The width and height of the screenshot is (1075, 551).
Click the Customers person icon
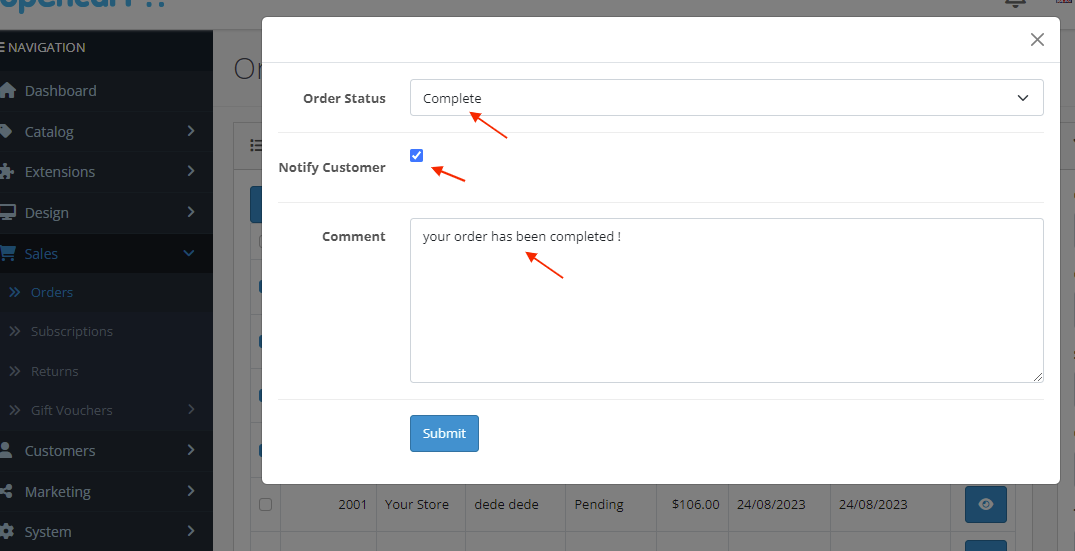coord(7,451)
